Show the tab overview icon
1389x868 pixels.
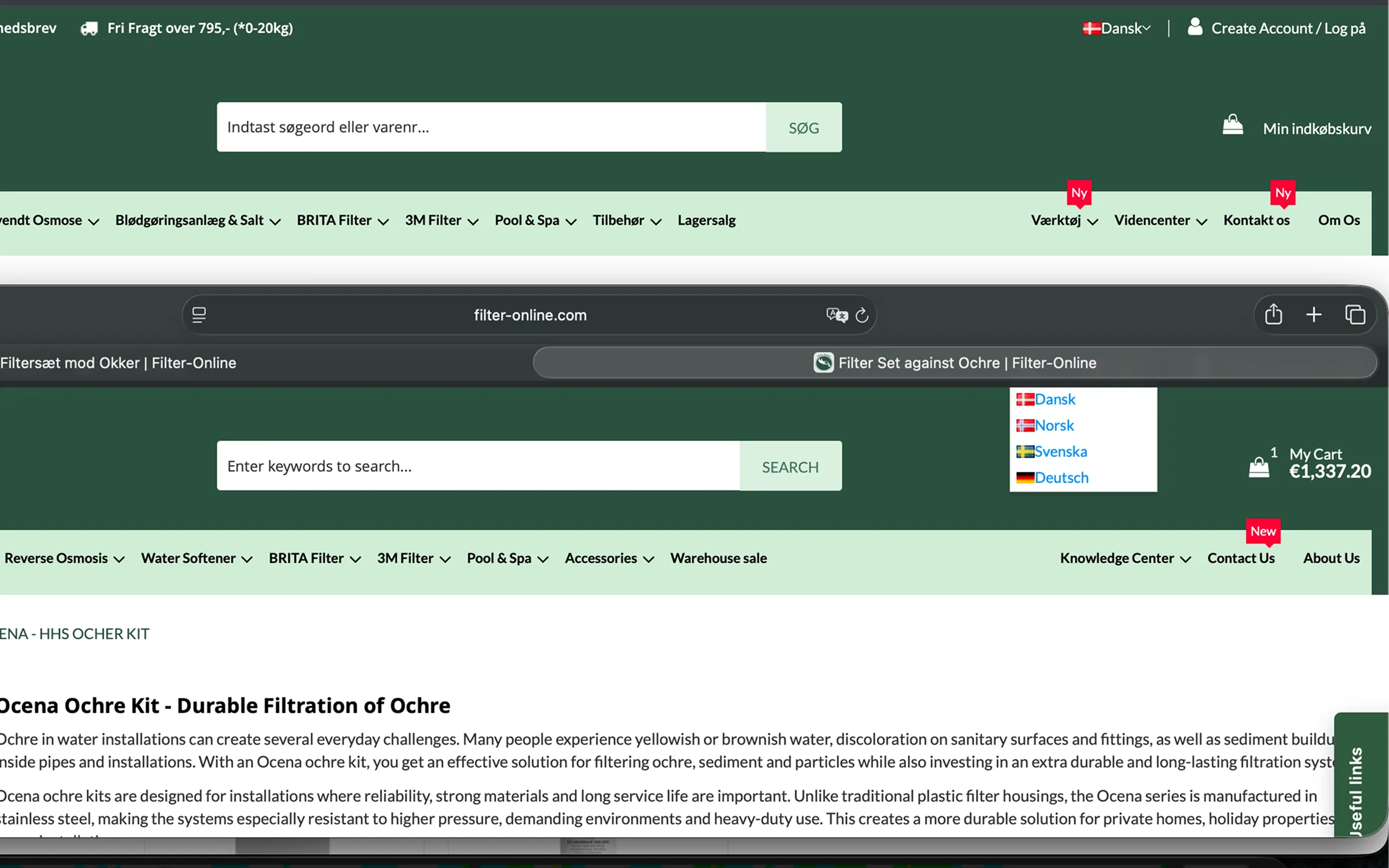[x=1355, y=315]
